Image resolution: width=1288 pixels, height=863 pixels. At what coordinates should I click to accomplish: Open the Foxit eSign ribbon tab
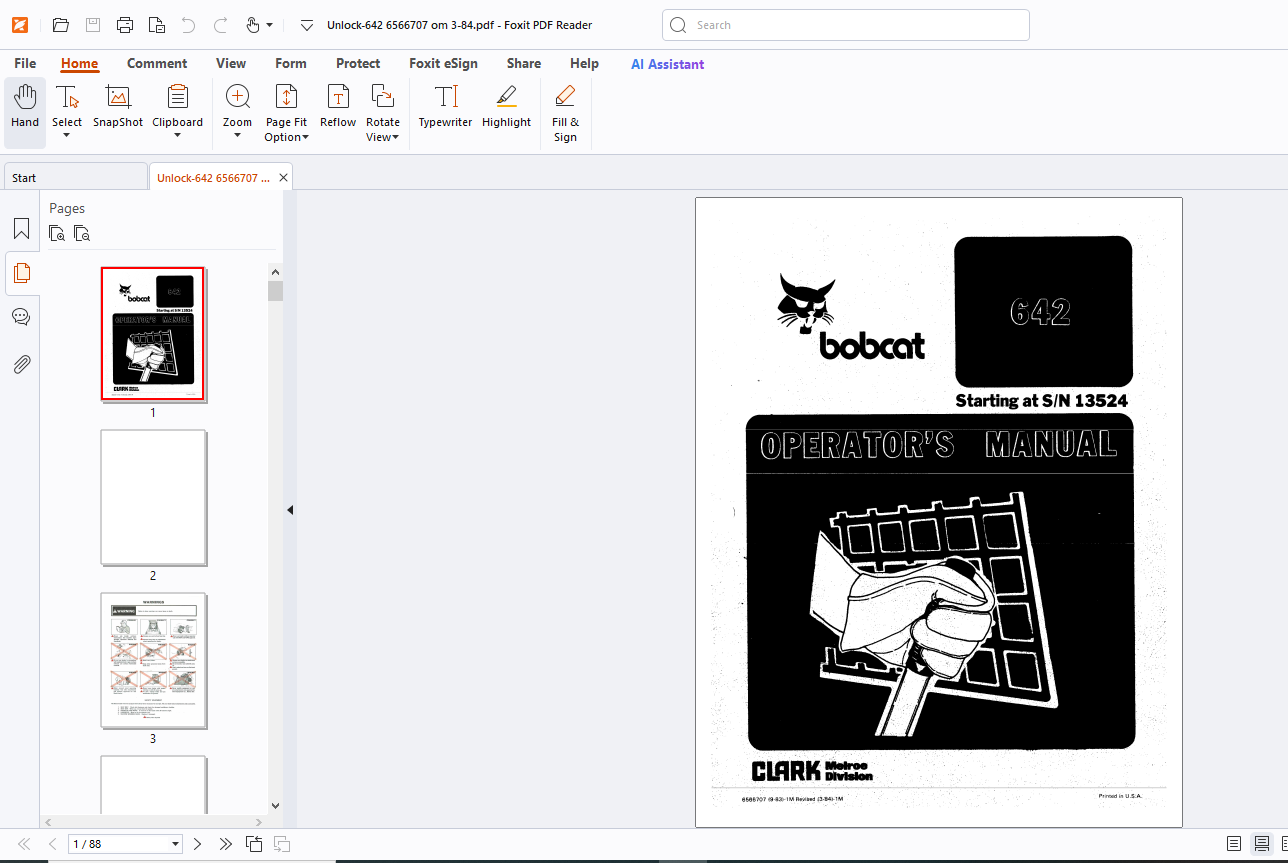point(443,63)
